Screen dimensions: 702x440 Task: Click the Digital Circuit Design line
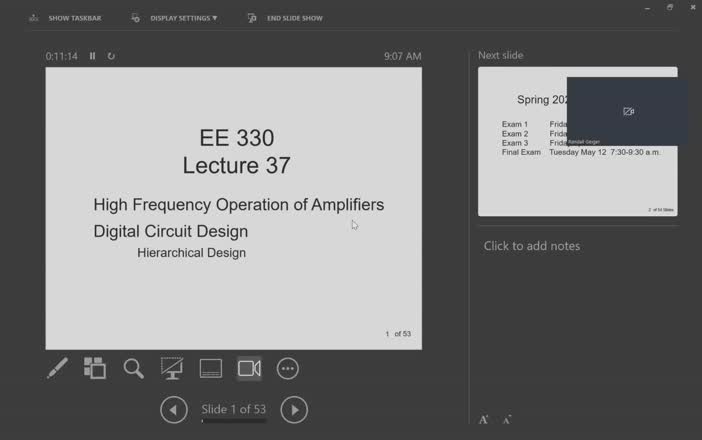click(171, 231)
